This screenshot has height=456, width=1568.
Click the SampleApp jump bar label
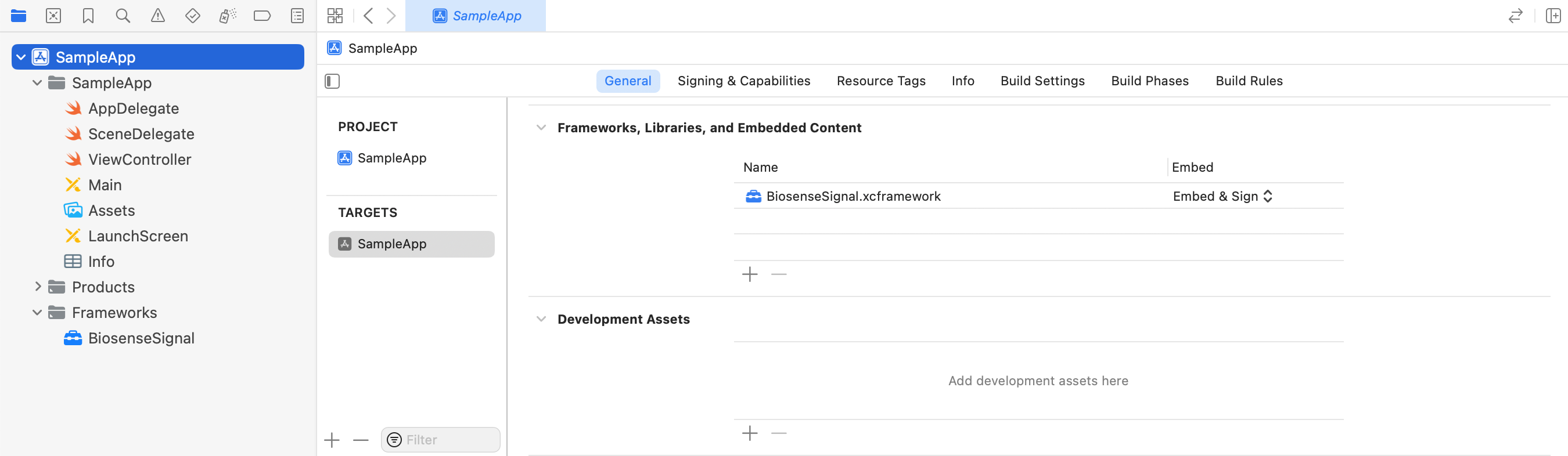(382, 48)
